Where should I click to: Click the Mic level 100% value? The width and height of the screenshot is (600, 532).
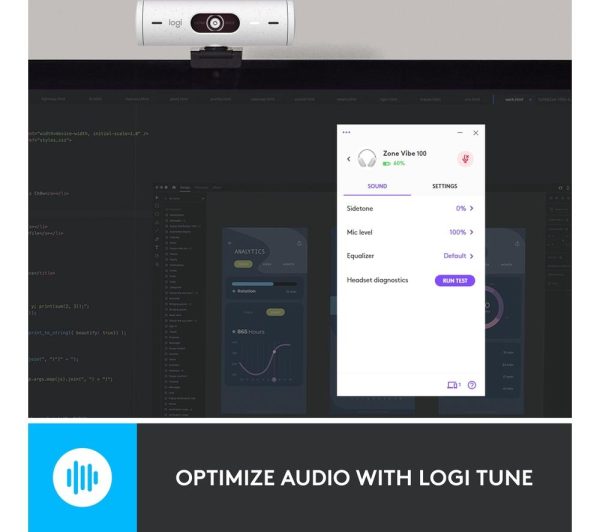pos(458,232)
